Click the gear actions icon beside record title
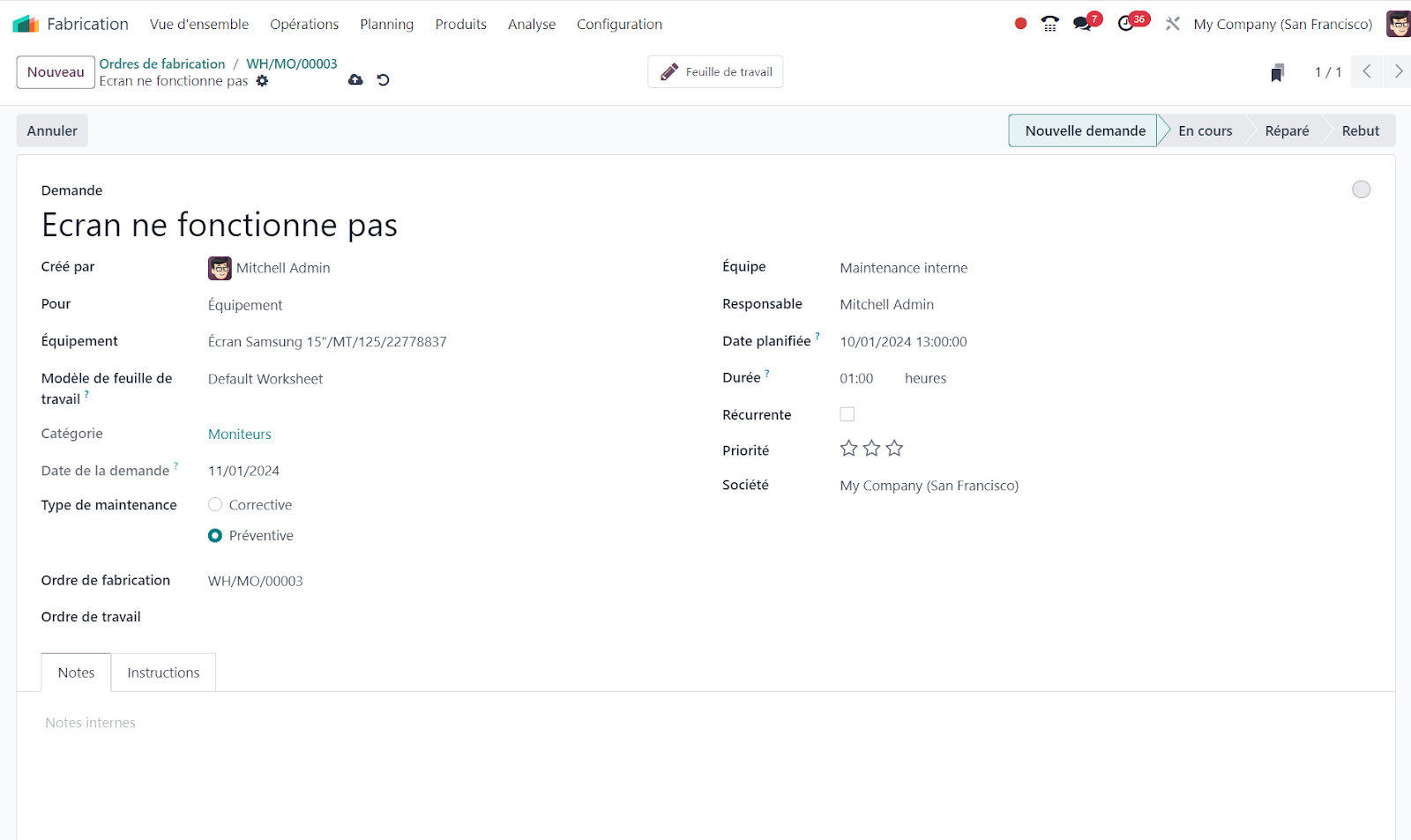Screen dimensions: 1411x840 pyautogui.click(x=262, y=81)
